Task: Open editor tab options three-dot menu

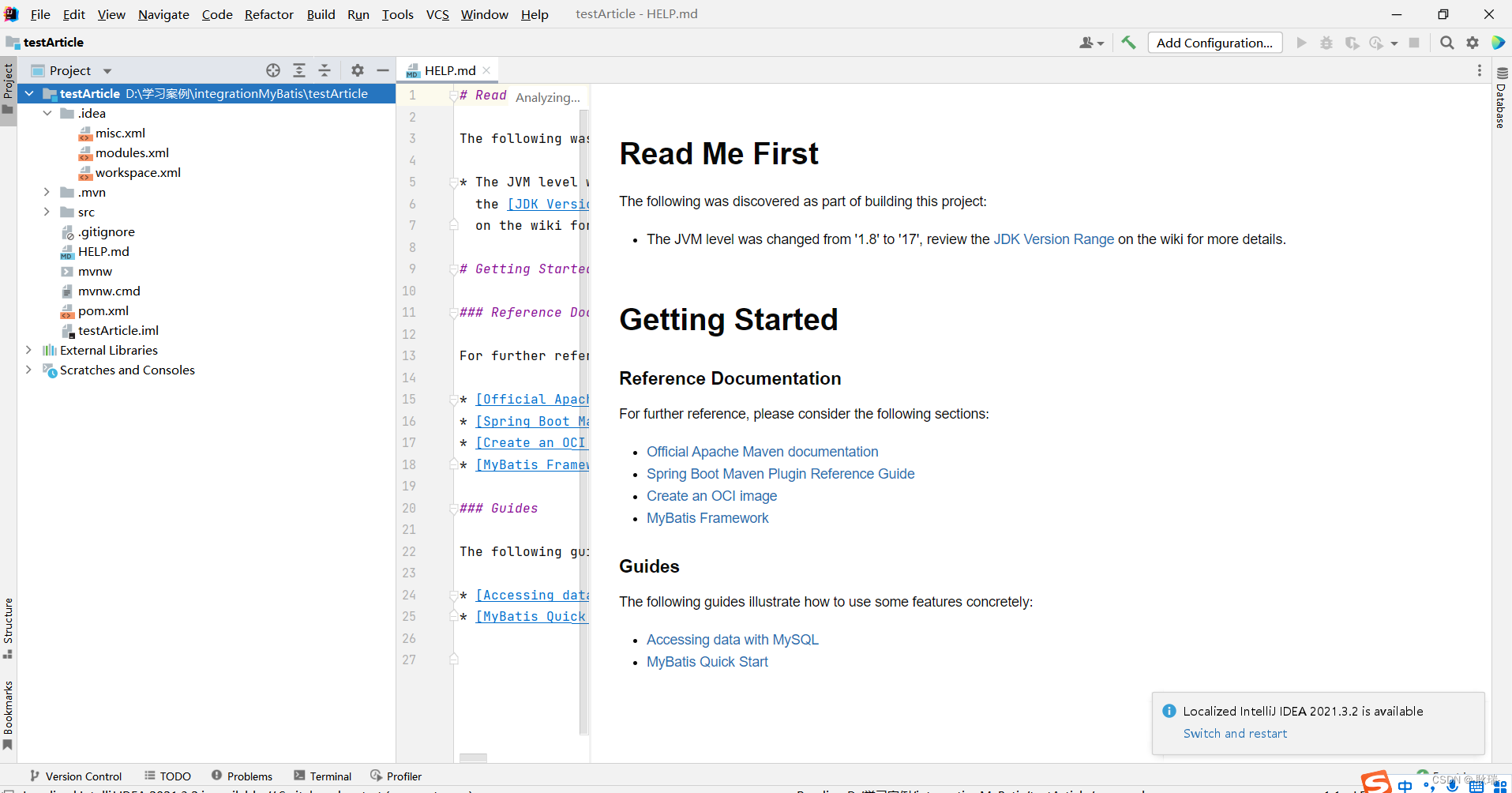Action: [1480, 70]
